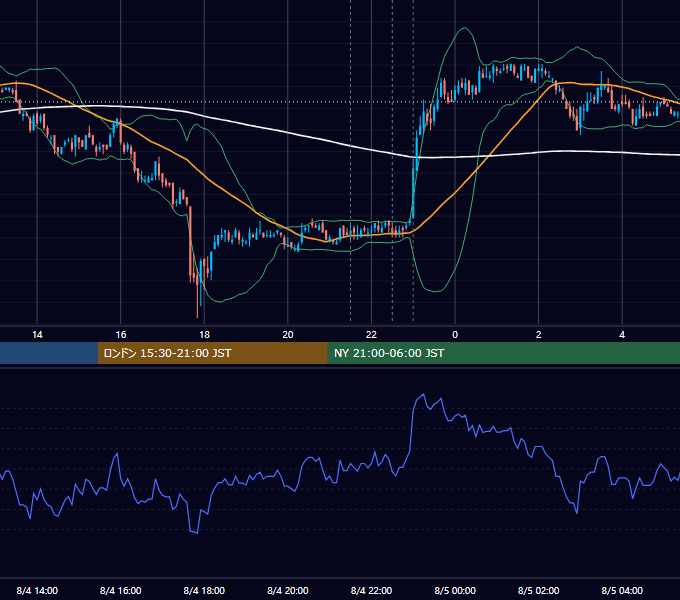The height and width of the screenshot is (600, 680).
Task: Click the lowest candlestick wick near 18:00
Action: click(197, 303)
